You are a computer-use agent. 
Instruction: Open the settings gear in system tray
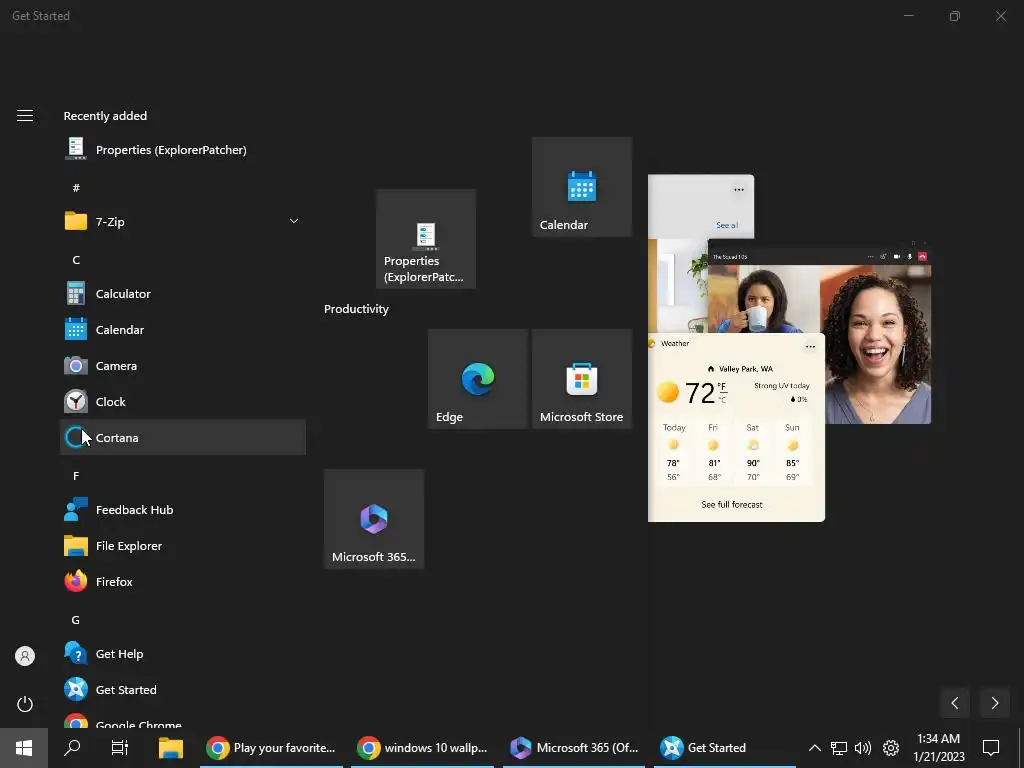point(891,748)
